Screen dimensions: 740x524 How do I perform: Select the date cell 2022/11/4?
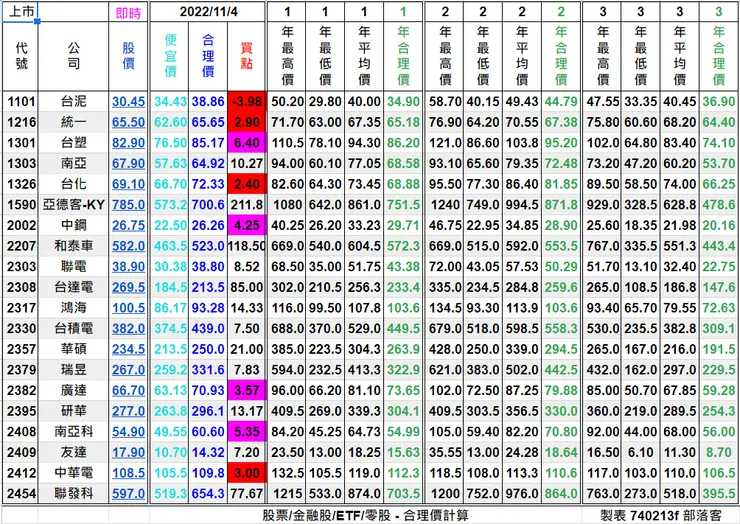click(x=208, y=12)
